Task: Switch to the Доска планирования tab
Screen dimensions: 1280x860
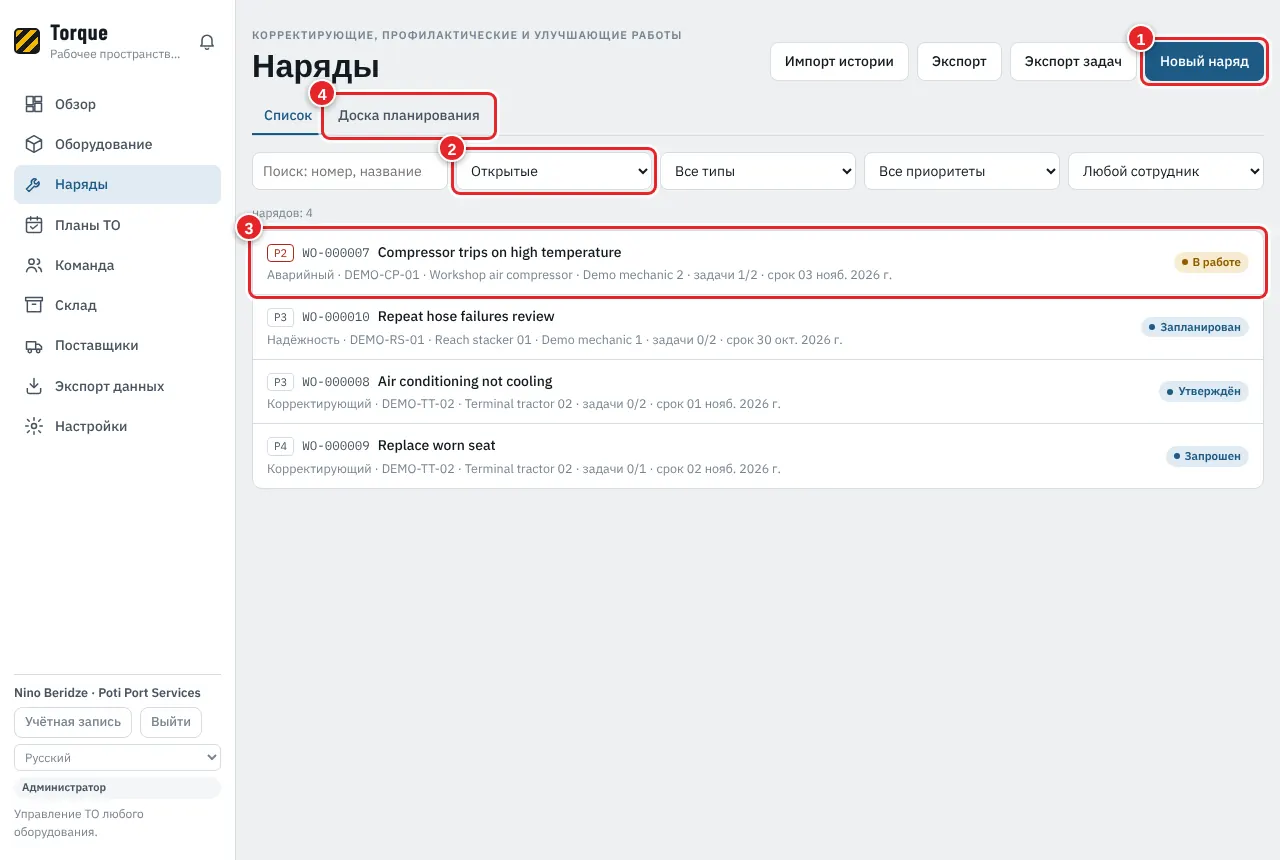Action: [409, 116]
